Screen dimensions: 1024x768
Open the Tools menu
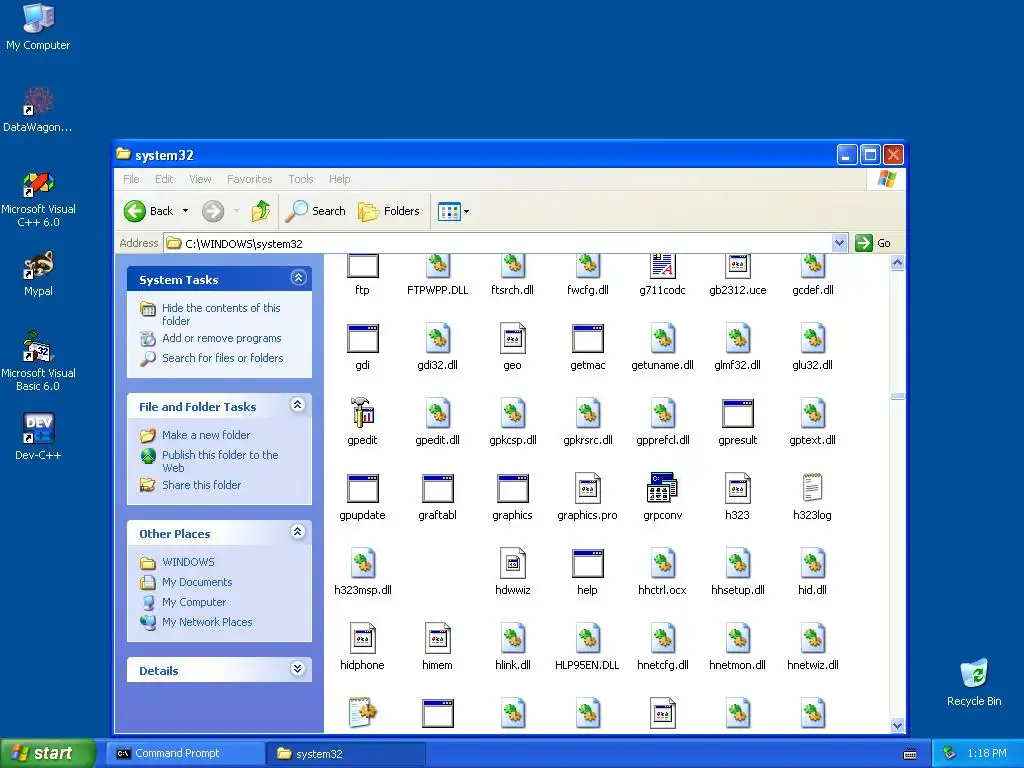301,179
